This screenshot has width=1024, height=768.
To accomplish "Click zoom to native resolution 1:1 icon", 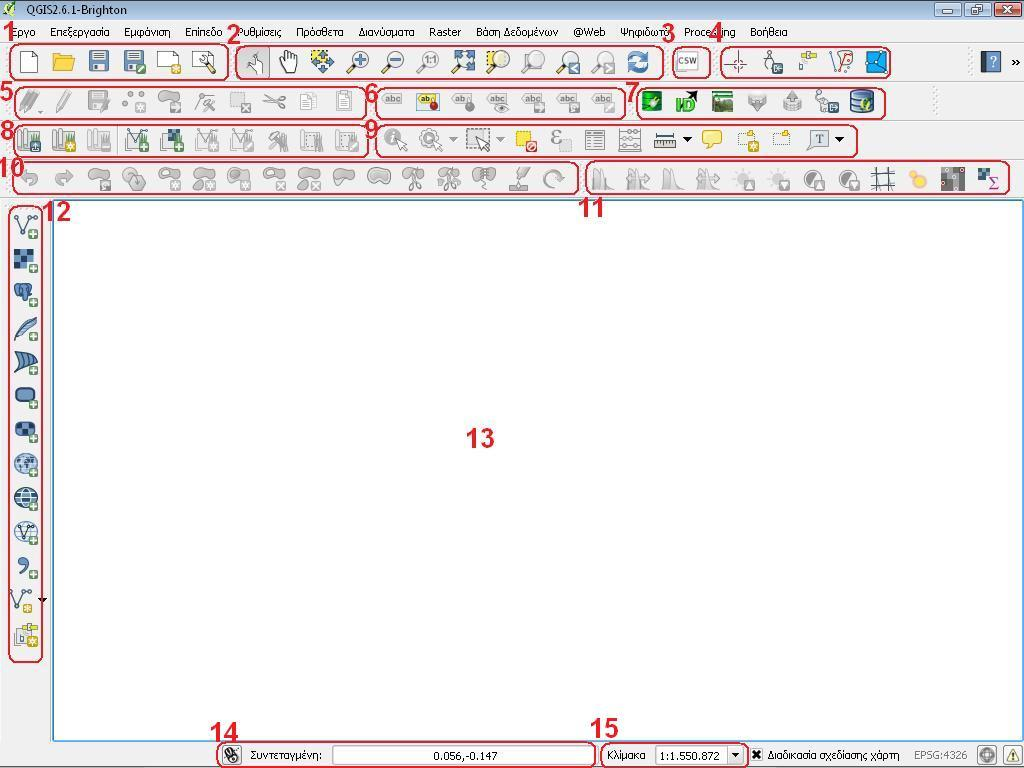I will [x=428, y=62].
